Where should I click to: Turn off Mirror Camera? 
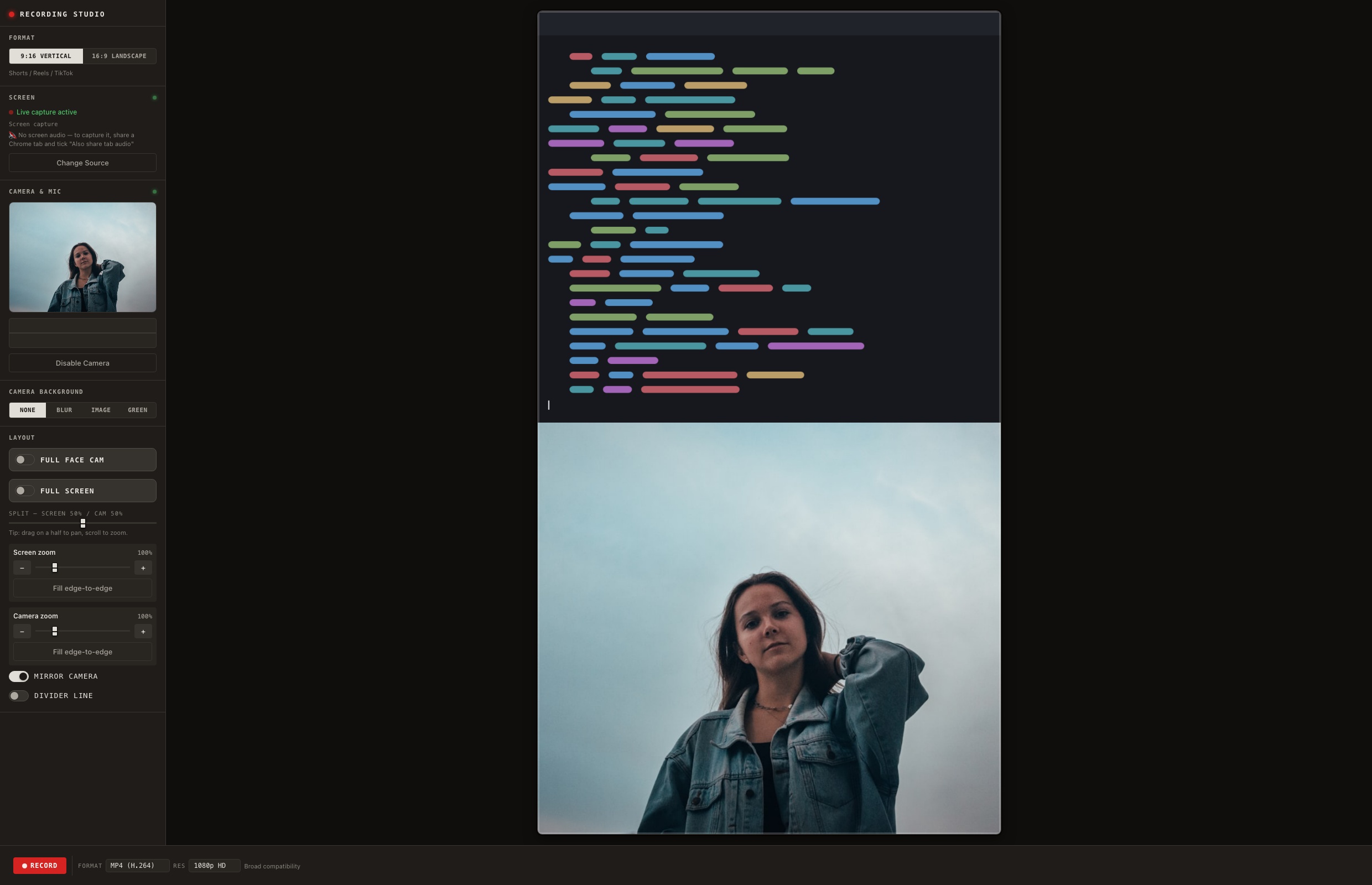click(18, 676)
